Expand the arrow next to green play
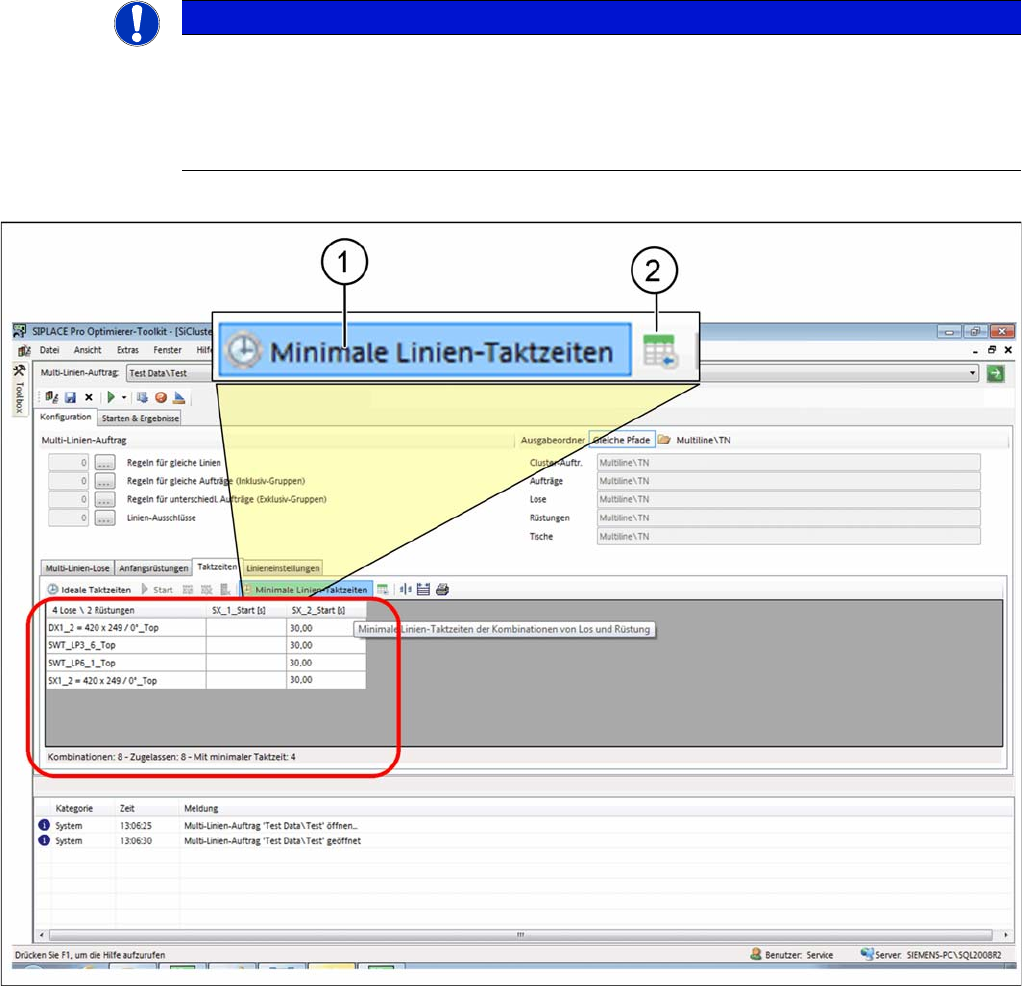The width and height of the screenshot is (1022, 986). 124,397
